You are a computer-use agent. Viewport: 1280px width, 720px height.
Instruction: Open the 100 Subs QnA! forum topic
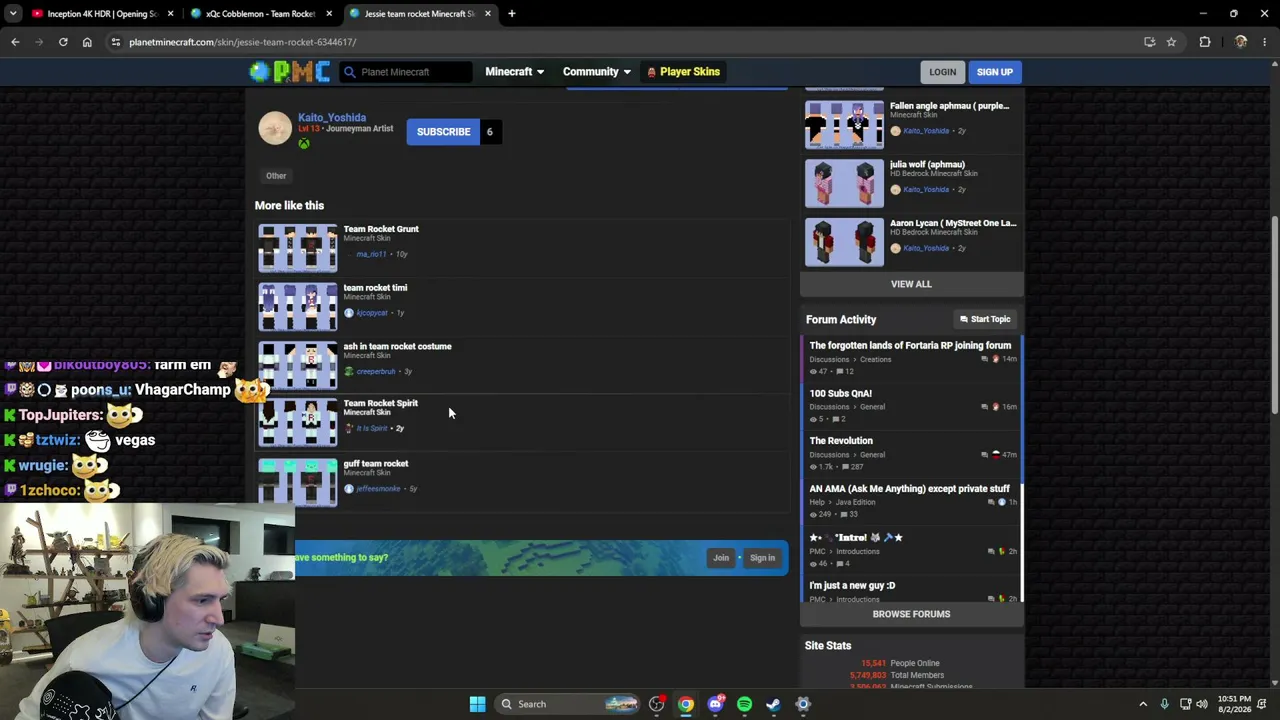pyautogui.click(x=840, y=394)
